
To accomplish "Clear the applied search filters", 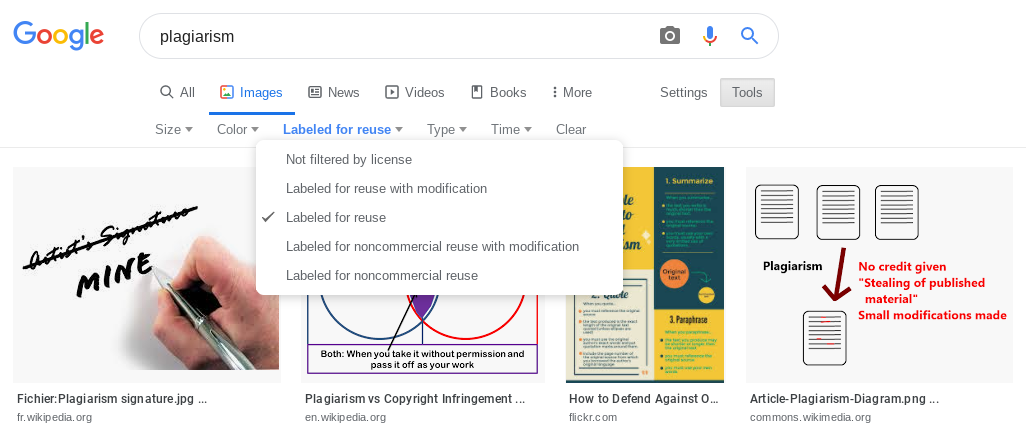I will click(x=571, y=129).
